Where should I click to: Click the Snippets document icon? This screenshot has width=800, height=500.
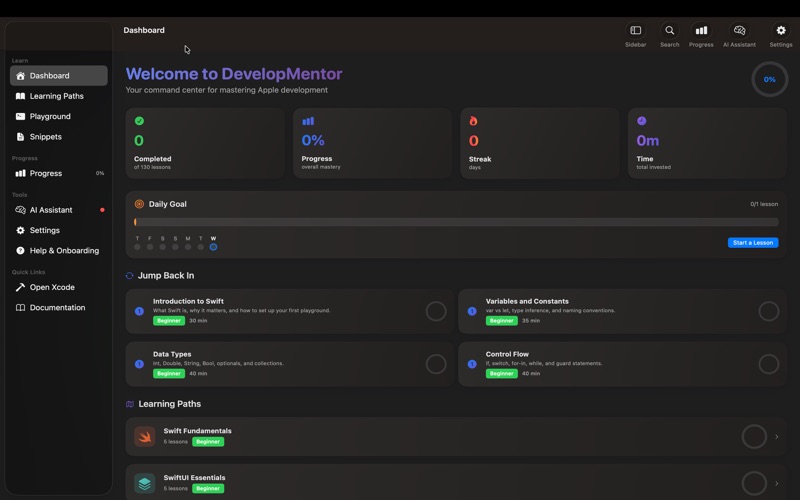pos(20,137)
